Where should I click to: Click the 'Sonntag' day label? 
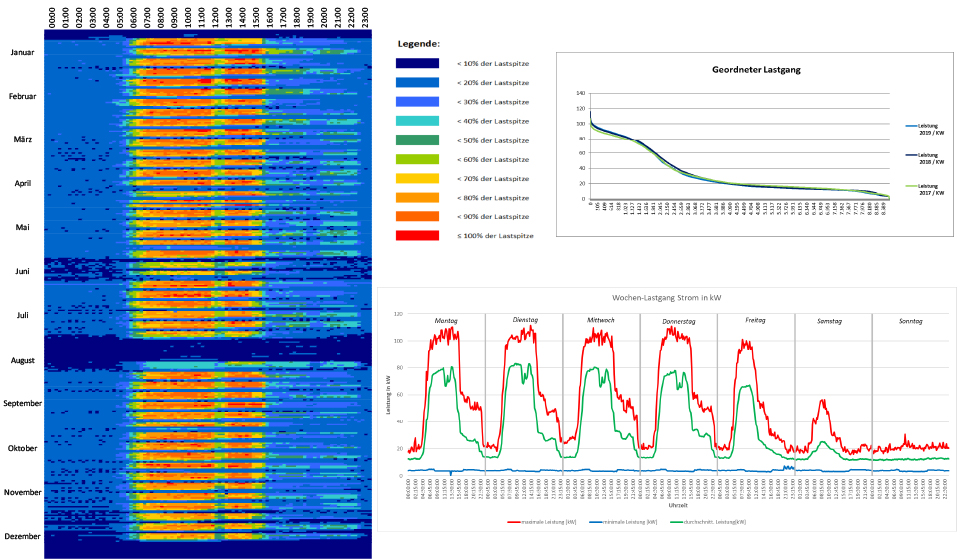(x=910, y=320)
